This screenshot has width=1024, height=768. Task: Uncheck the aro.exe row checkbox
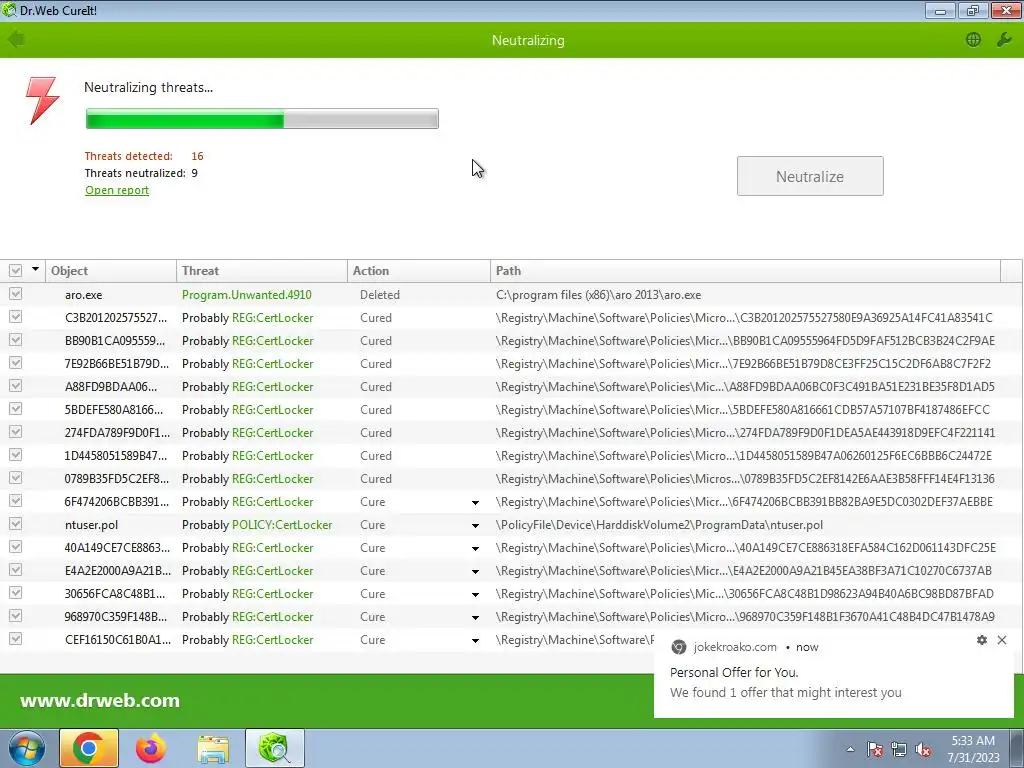point(16,294)
